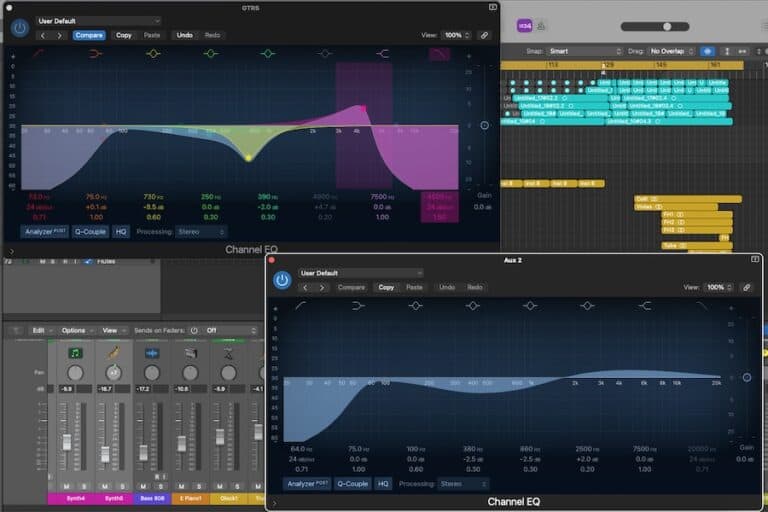This screenshot has width=768, height=512.
Task: Click the yellow EQ node on GTRS curve
Action: pos(248,158)
